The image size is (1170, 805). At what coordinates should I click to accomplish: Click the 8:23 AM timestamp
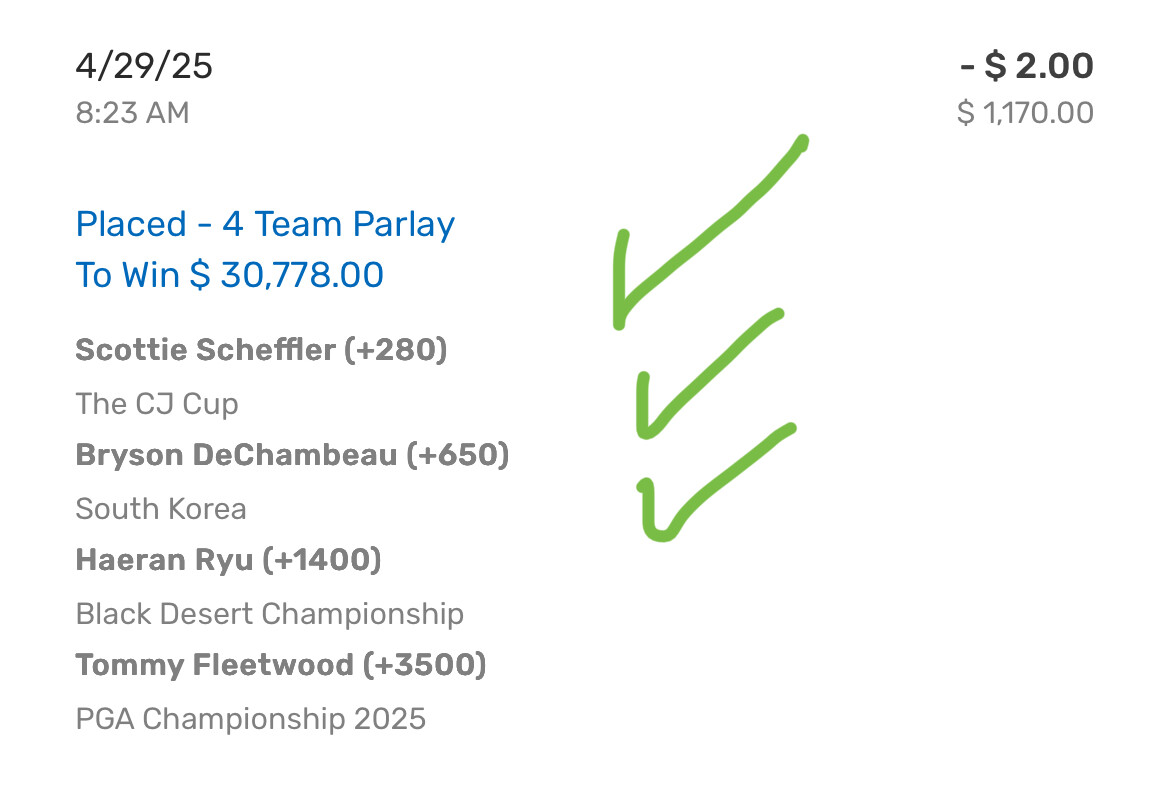click(132, 113)
